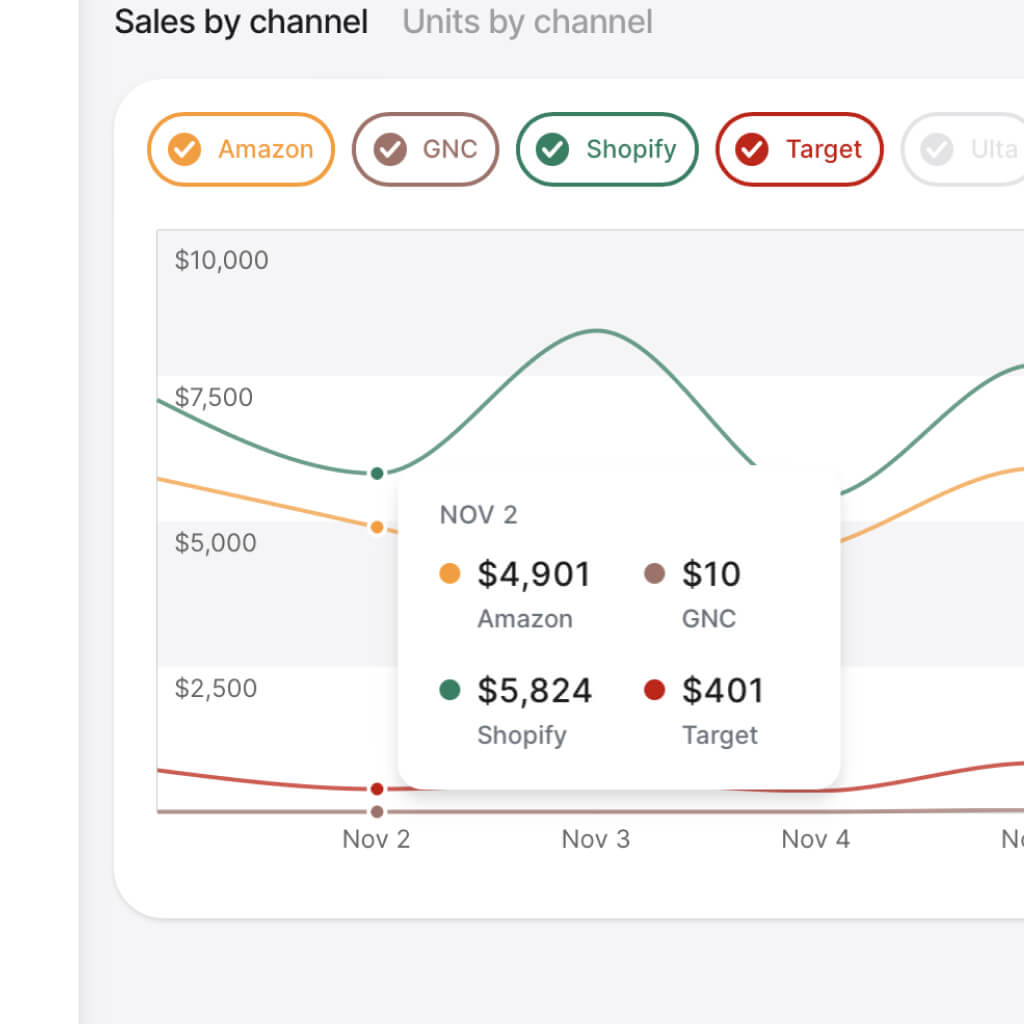This screenshot has width=1024, height=1024.
Task: Click the Nov 3 axis label
Action: point(596,839)
